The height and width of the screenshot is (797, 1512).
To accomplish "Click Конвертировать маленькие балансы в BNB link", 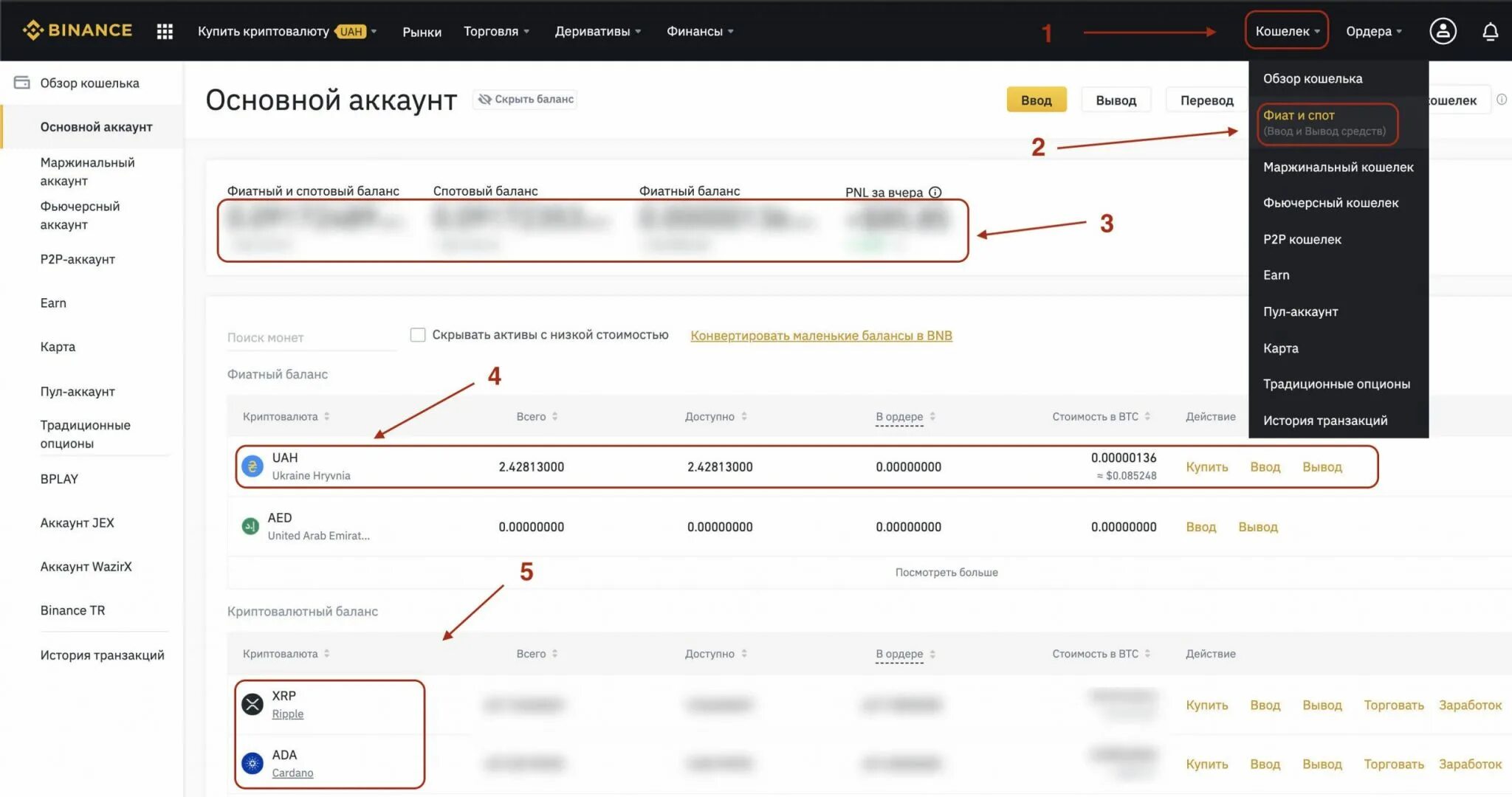I will [821, 334].
